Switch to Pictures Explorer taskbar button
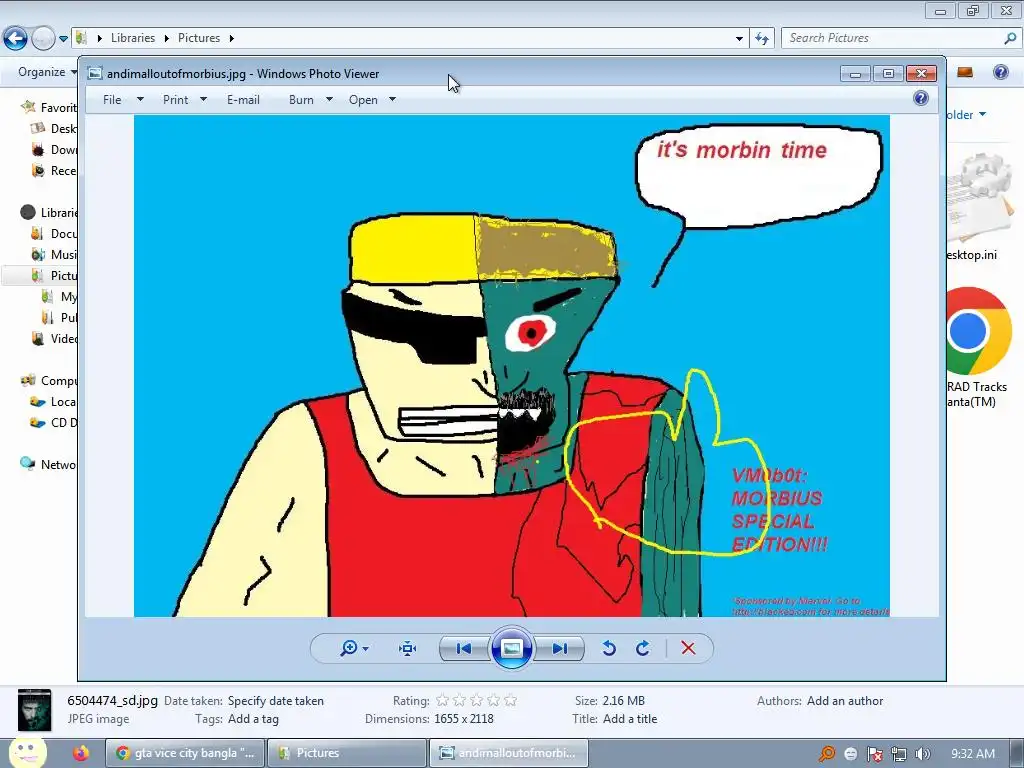 pos(347,753)
